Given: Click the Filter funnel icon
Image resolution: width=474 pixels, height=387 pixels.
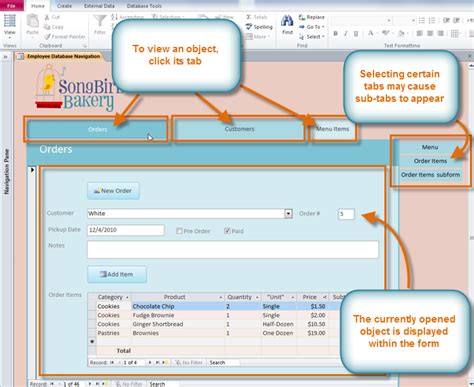Looking at the screenshot, I should (x=100, y=21).
